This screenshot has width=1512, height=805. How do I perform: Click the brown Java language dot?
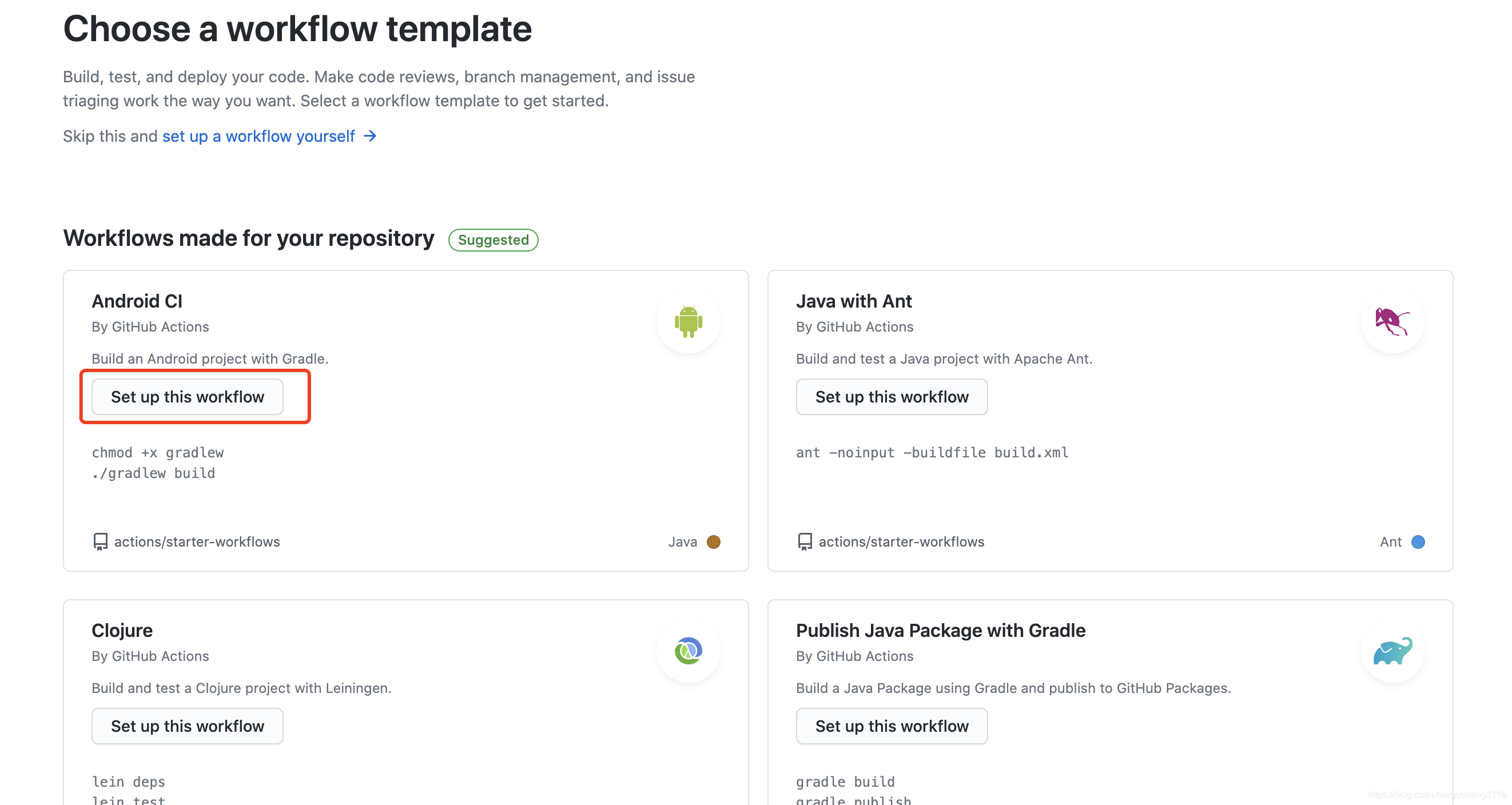coord(713,541)
